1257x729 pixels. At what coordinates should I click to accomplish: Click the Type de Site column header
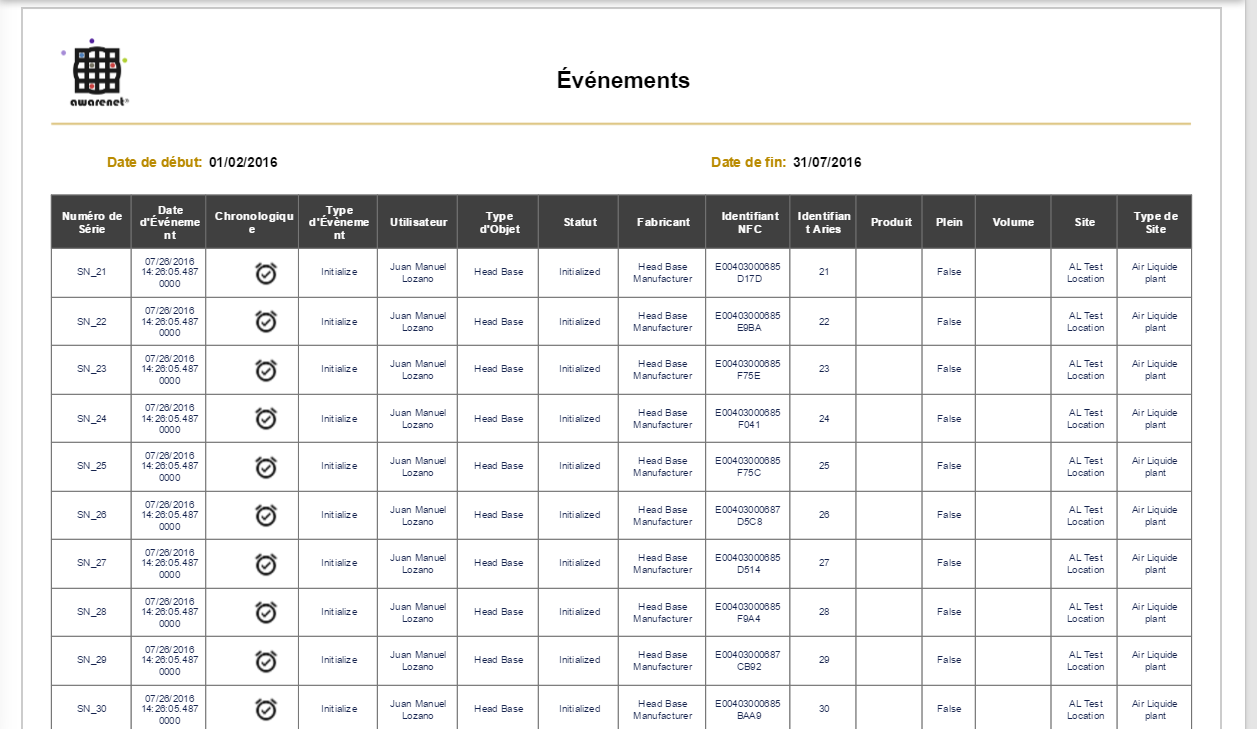click(1155, 222)
